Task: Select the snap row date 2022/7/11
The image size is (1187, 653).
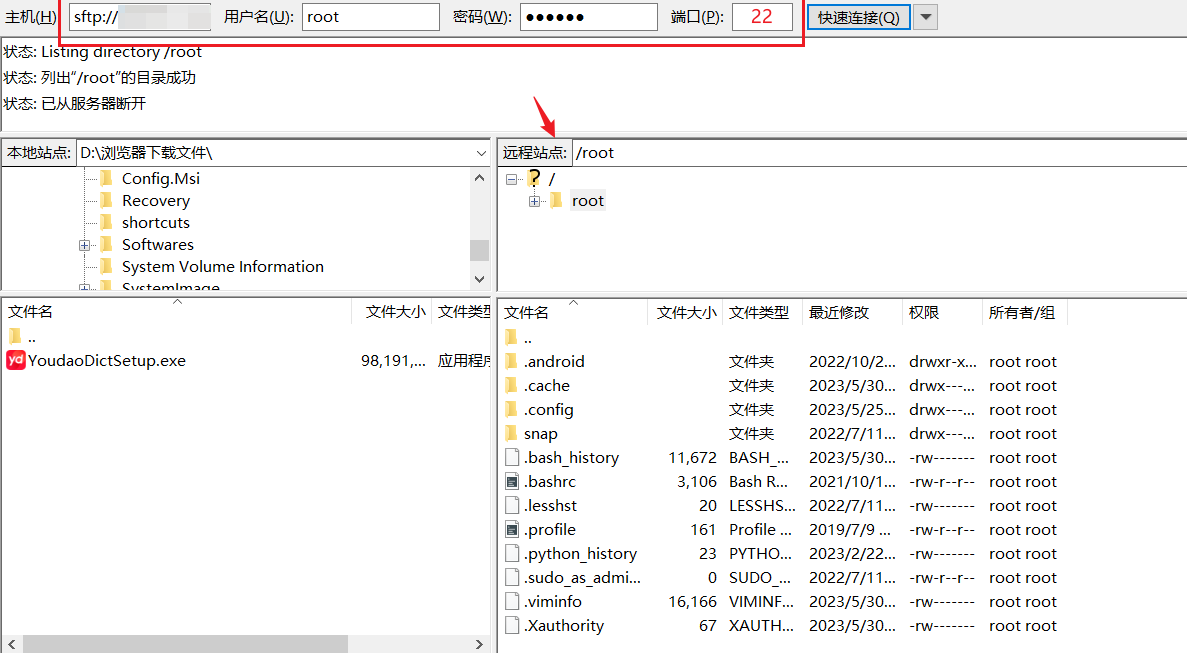Action: (x=852, y=434)
